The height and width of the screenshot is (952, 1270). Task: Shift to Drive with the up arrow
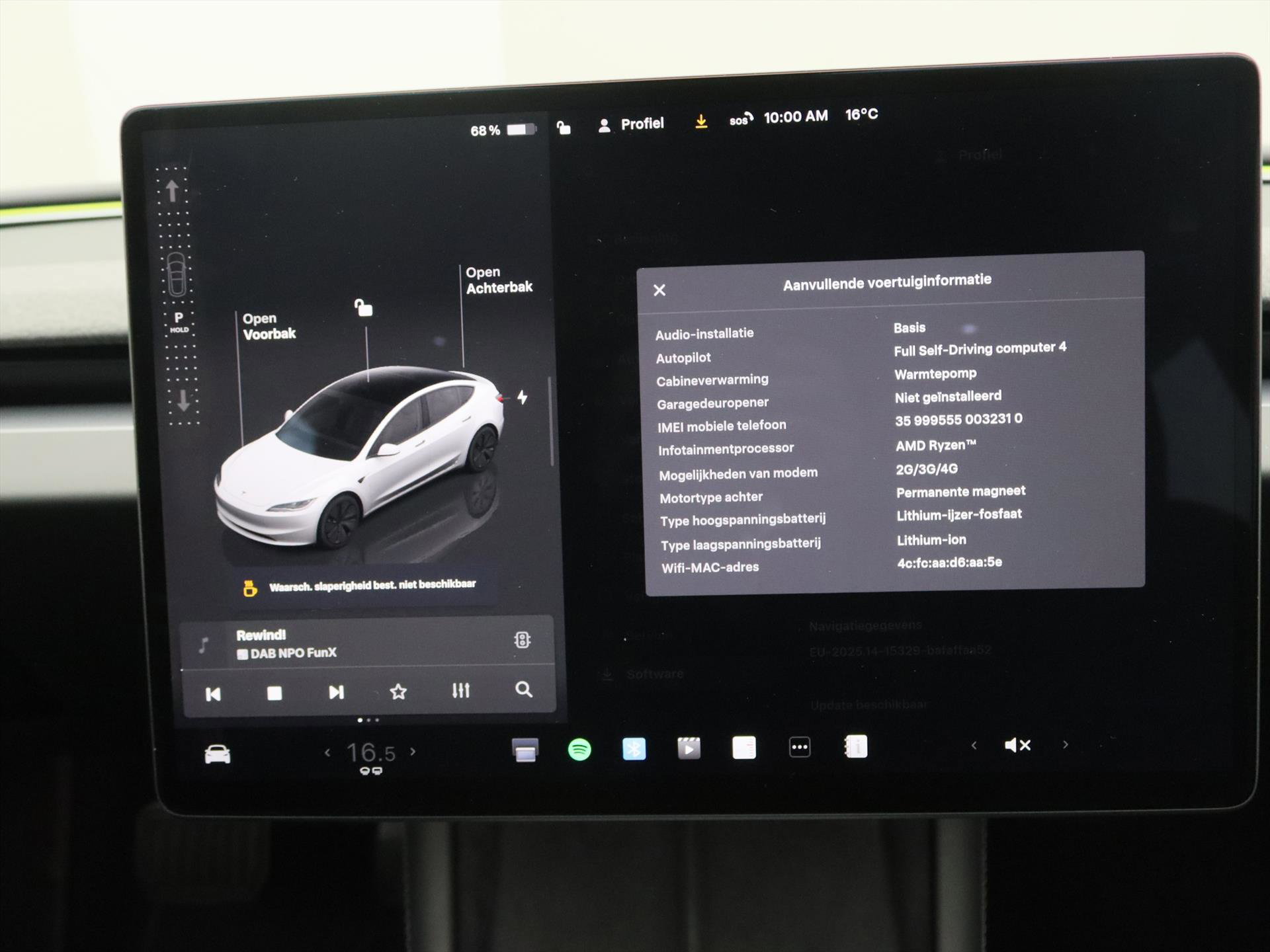tap(172, 190)
